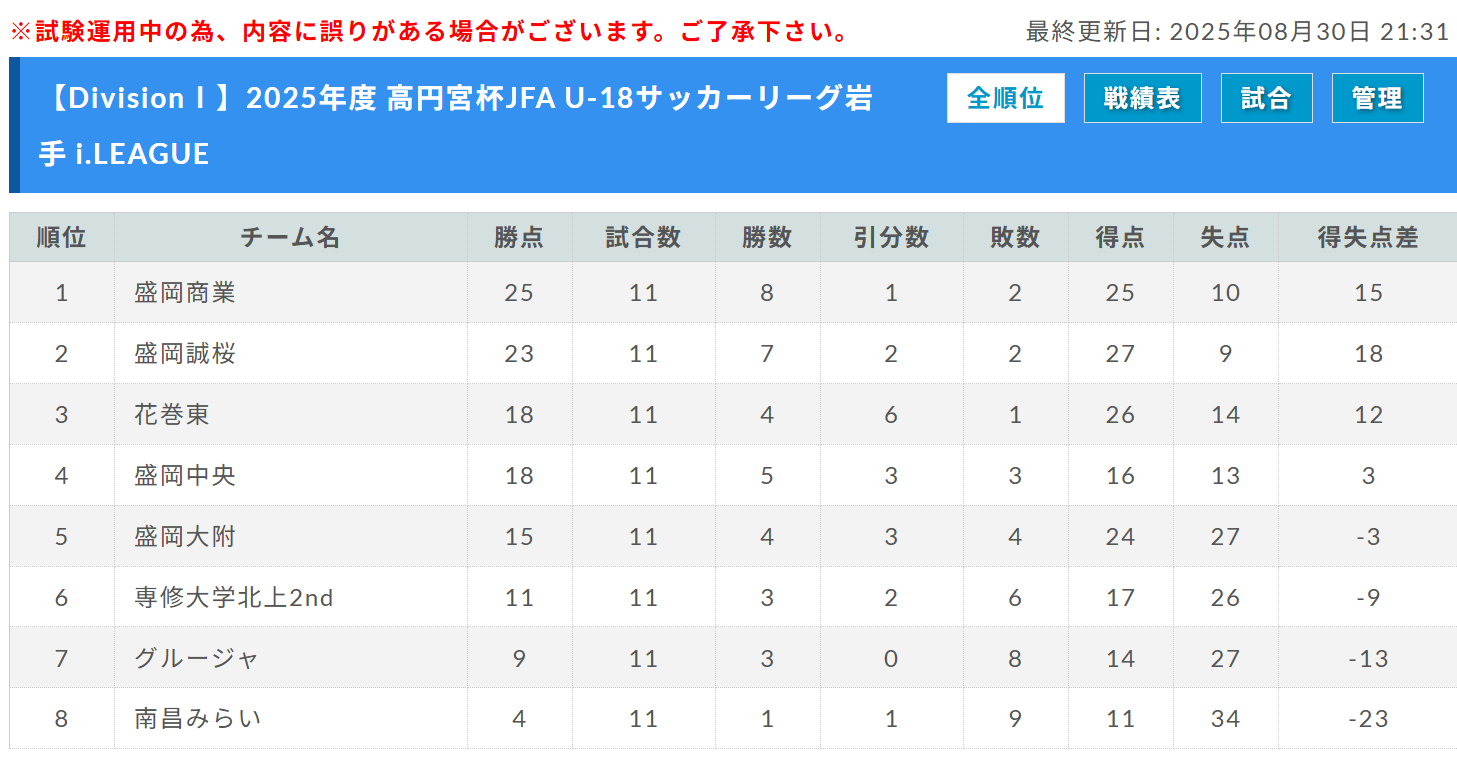
Task: Click the 勝点 column header
Action: click(519, 237)
